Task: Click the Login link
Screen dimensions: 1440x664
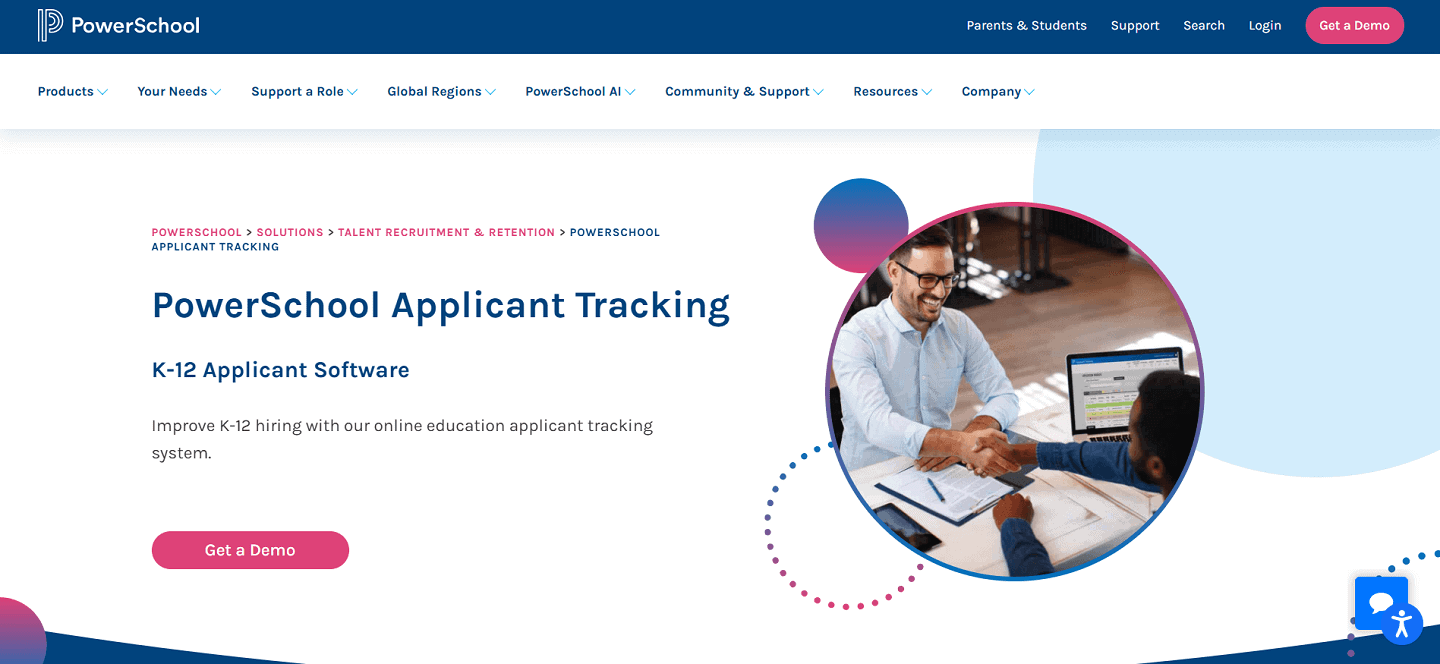Action: click(x=1265, y=26)
